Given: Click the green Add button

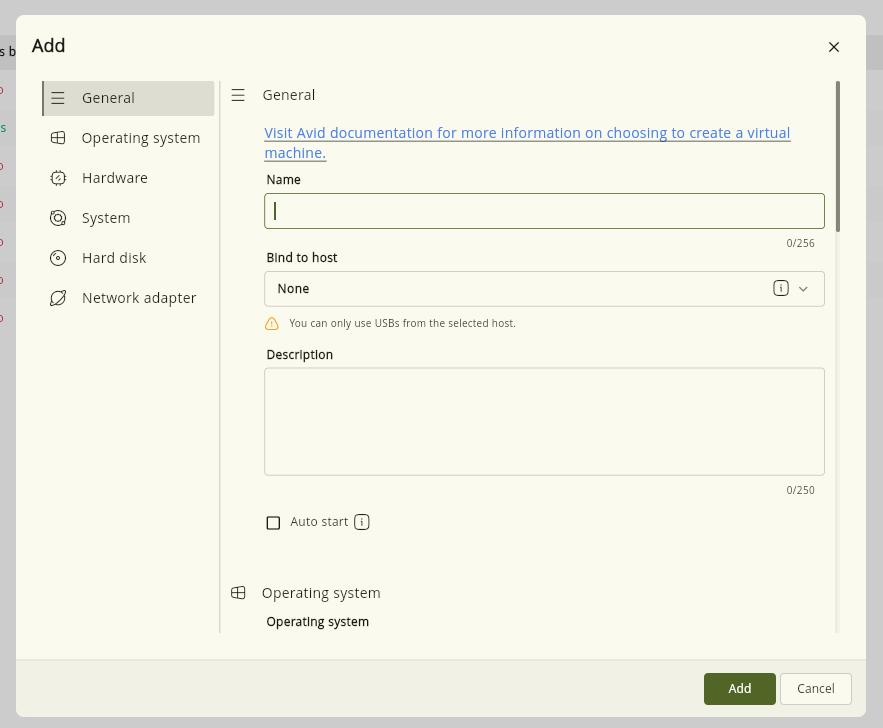Looking at the screenshot, I should pos(739,689).
